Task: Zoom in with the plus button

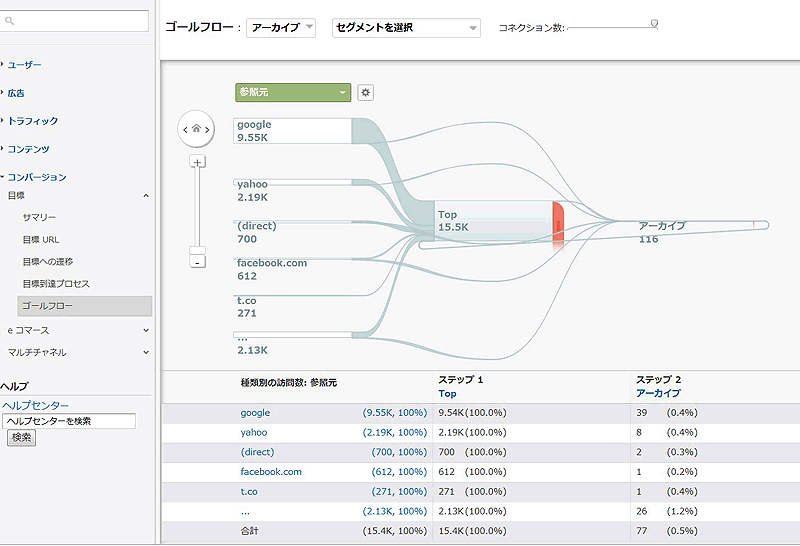Action: click(198, 162)
